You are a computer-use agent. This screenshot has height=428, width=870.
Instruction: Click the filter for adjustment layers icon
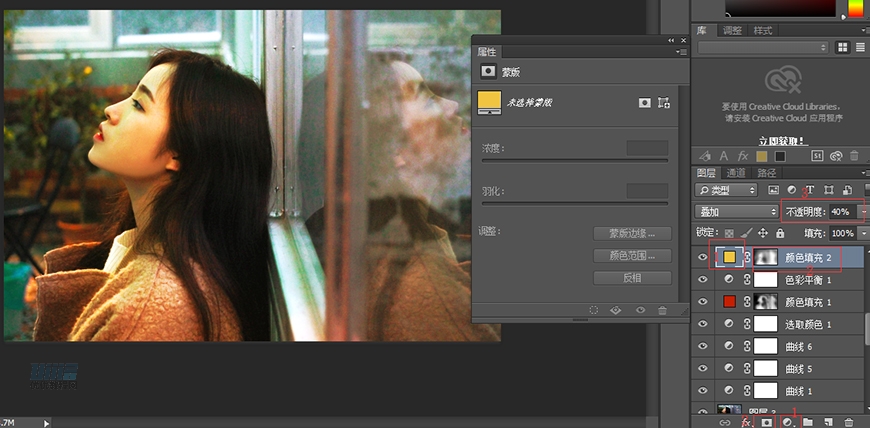(x=792, y=190)
